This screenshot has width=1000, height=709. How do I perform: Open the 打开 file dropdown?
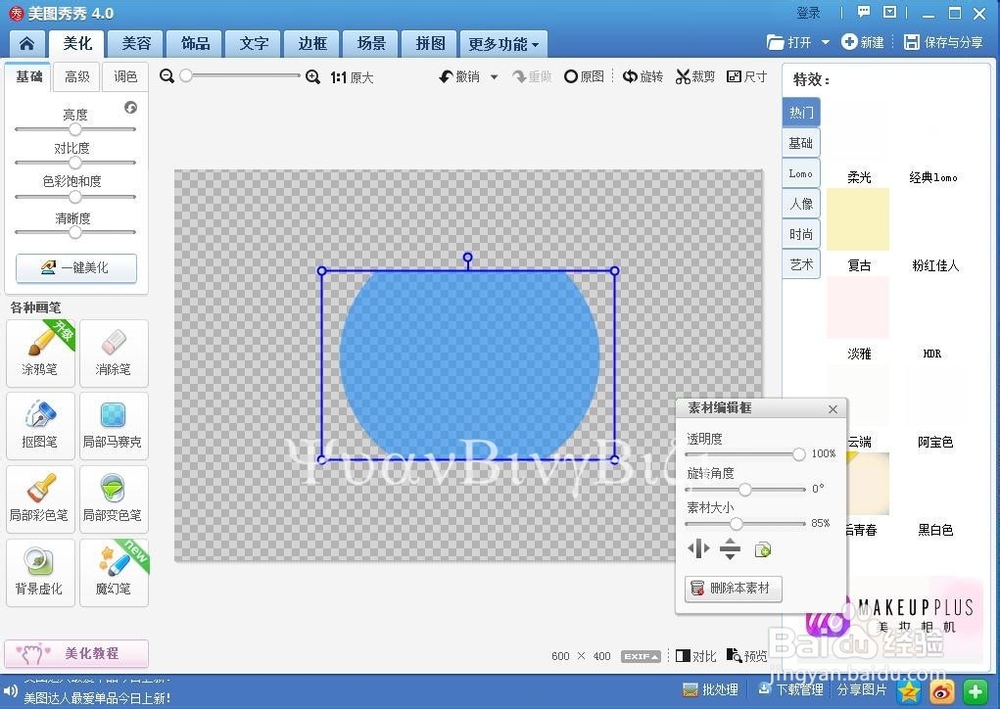[823, 42]
